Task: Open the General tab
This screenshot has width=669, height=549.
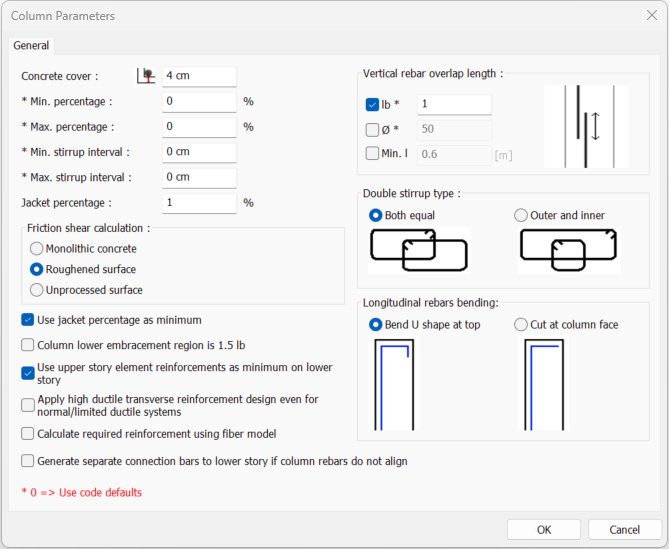Action: pyautogui.click(x=31, y=45)
